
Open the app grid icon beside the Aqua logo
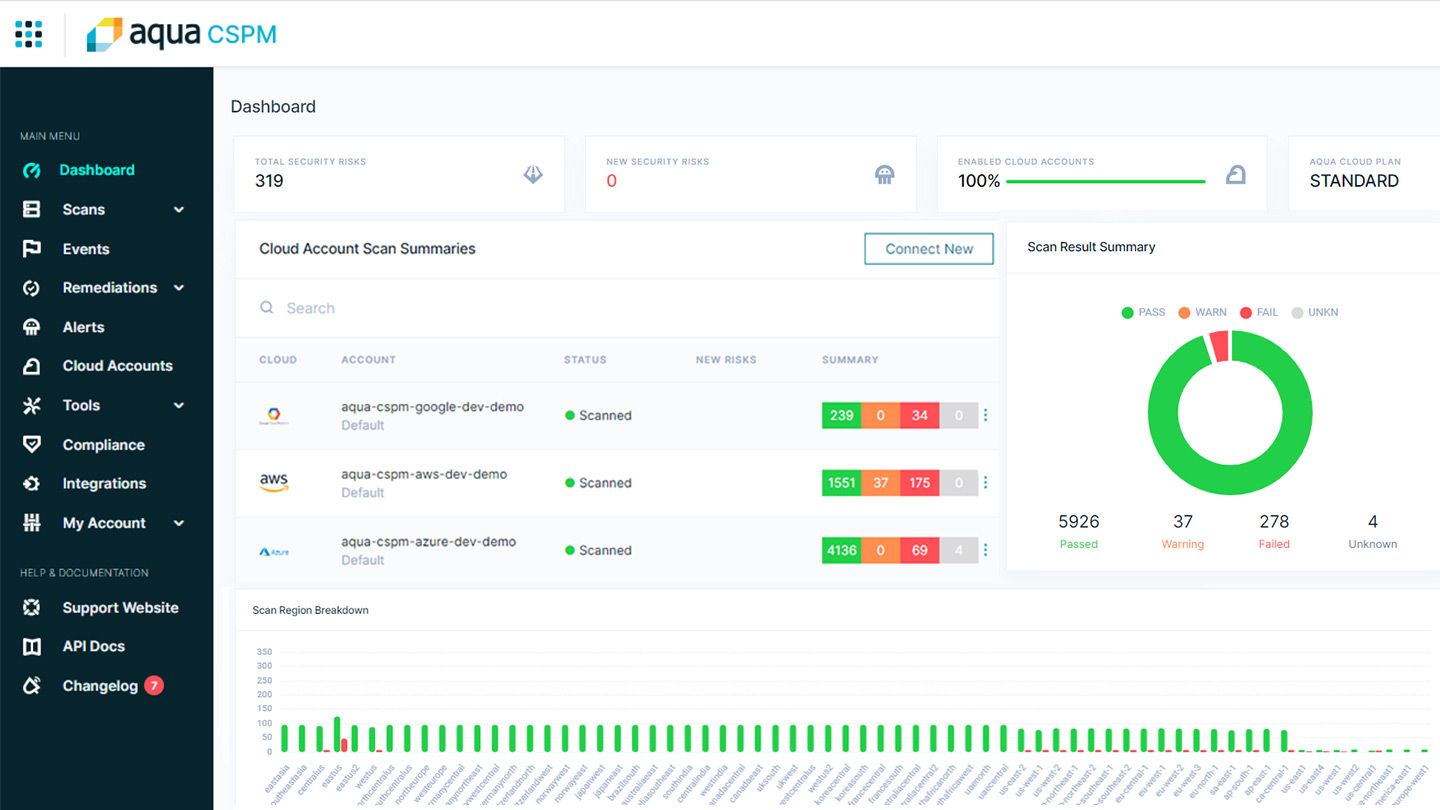coord(29,33)
